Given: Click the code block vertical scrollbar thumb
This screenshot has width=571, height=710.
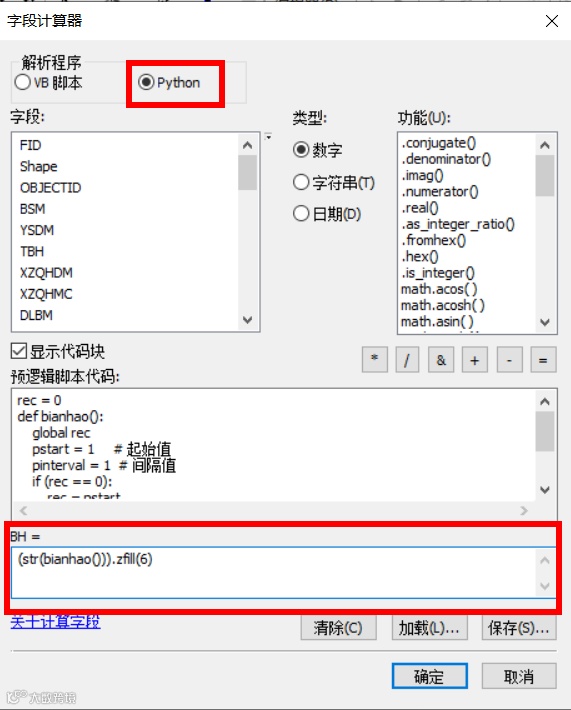Looking at the screenshot, I should point(545,432).
